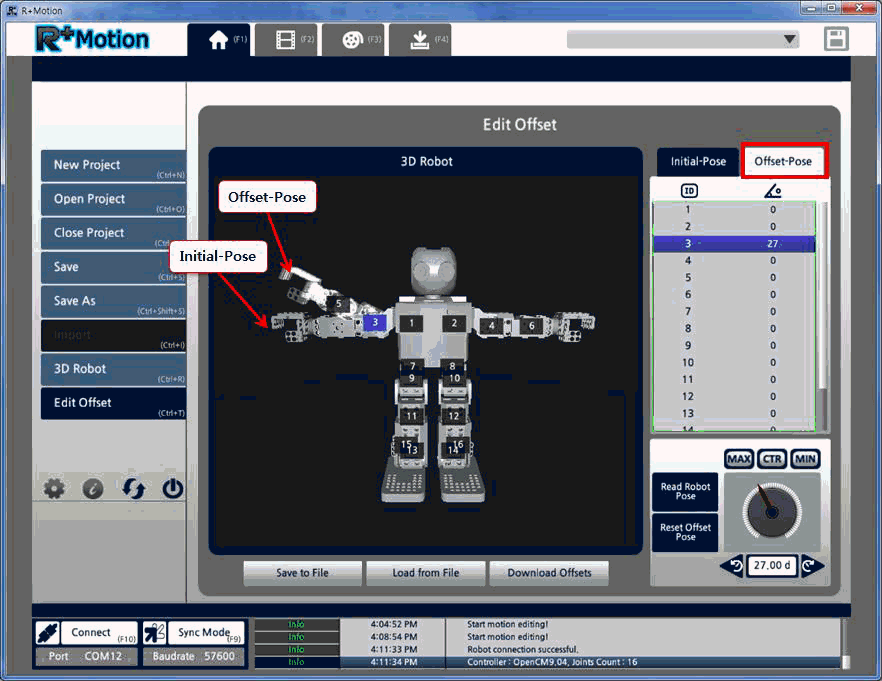The width and height of the screenshot is (882, 681).
Task: Increase angle with clockwise arrow
Action: tap(812, 565)
